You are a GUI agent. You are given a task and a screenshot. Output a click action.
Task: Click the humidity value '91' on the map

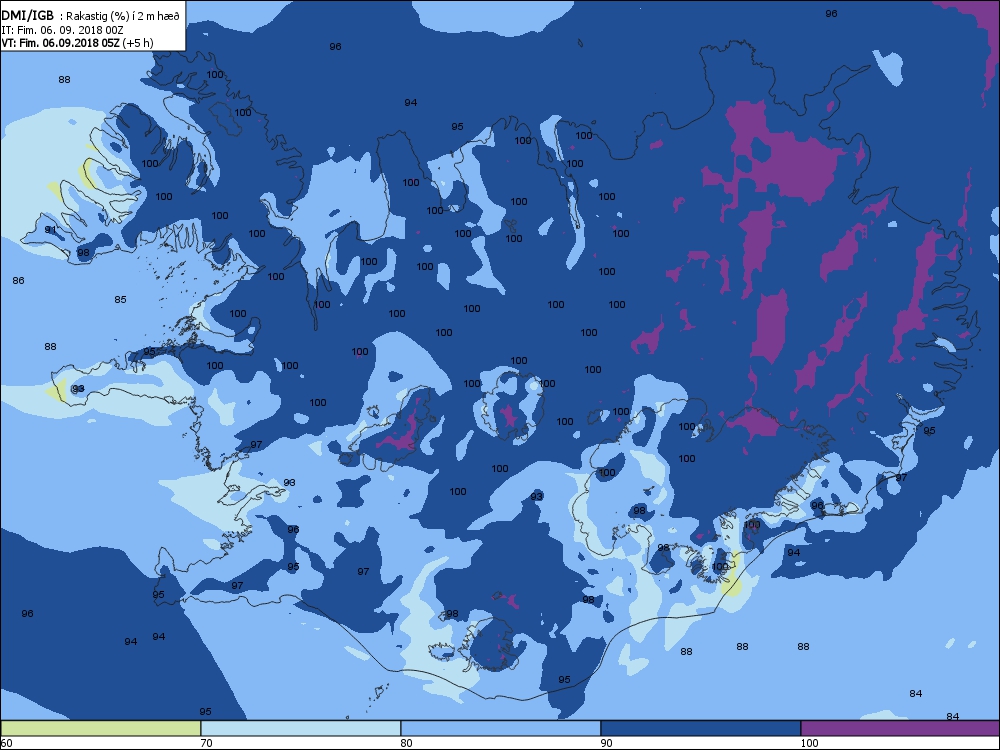50,230
